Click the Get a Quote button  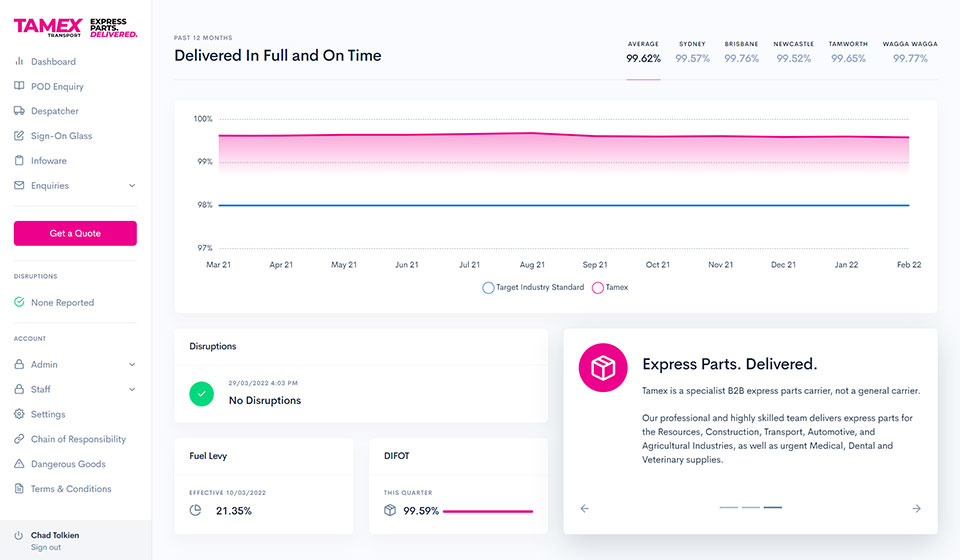75,233
